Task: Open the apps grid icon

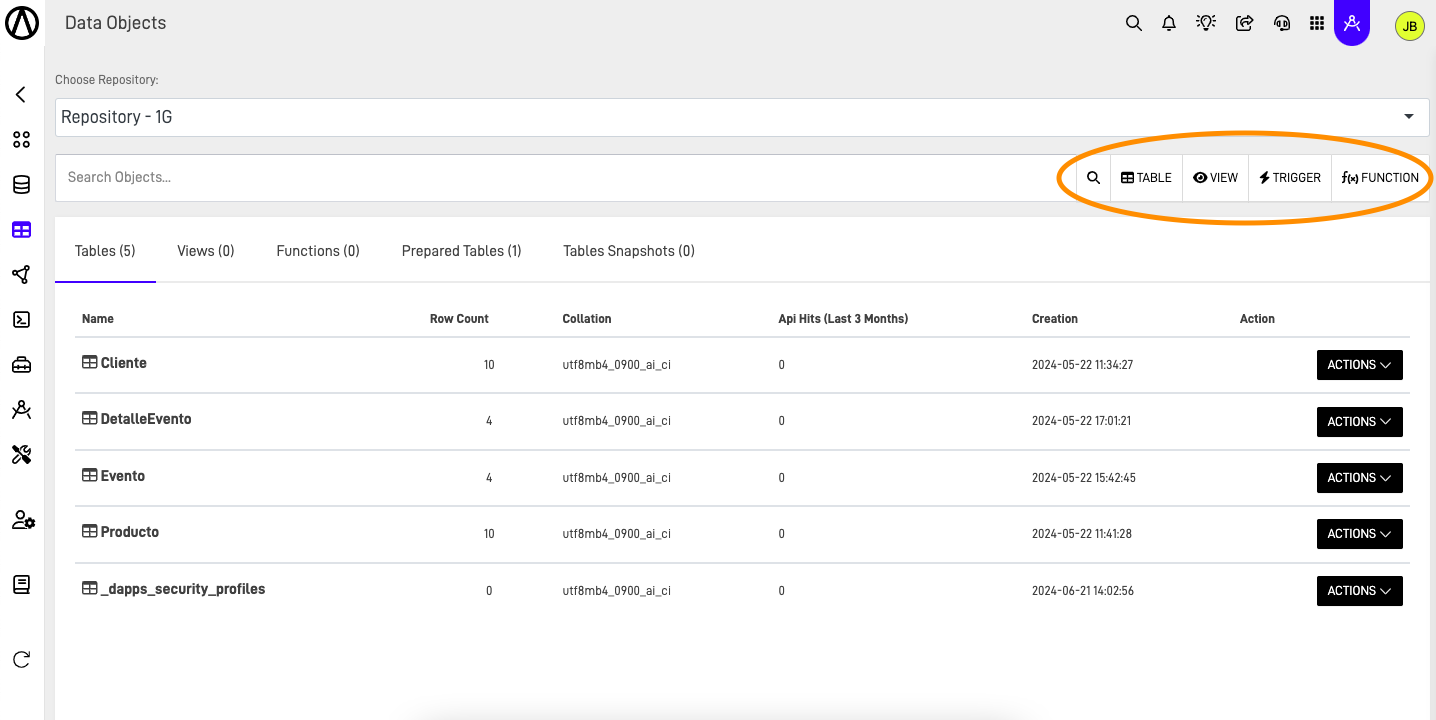Action: coord(1317,23)
